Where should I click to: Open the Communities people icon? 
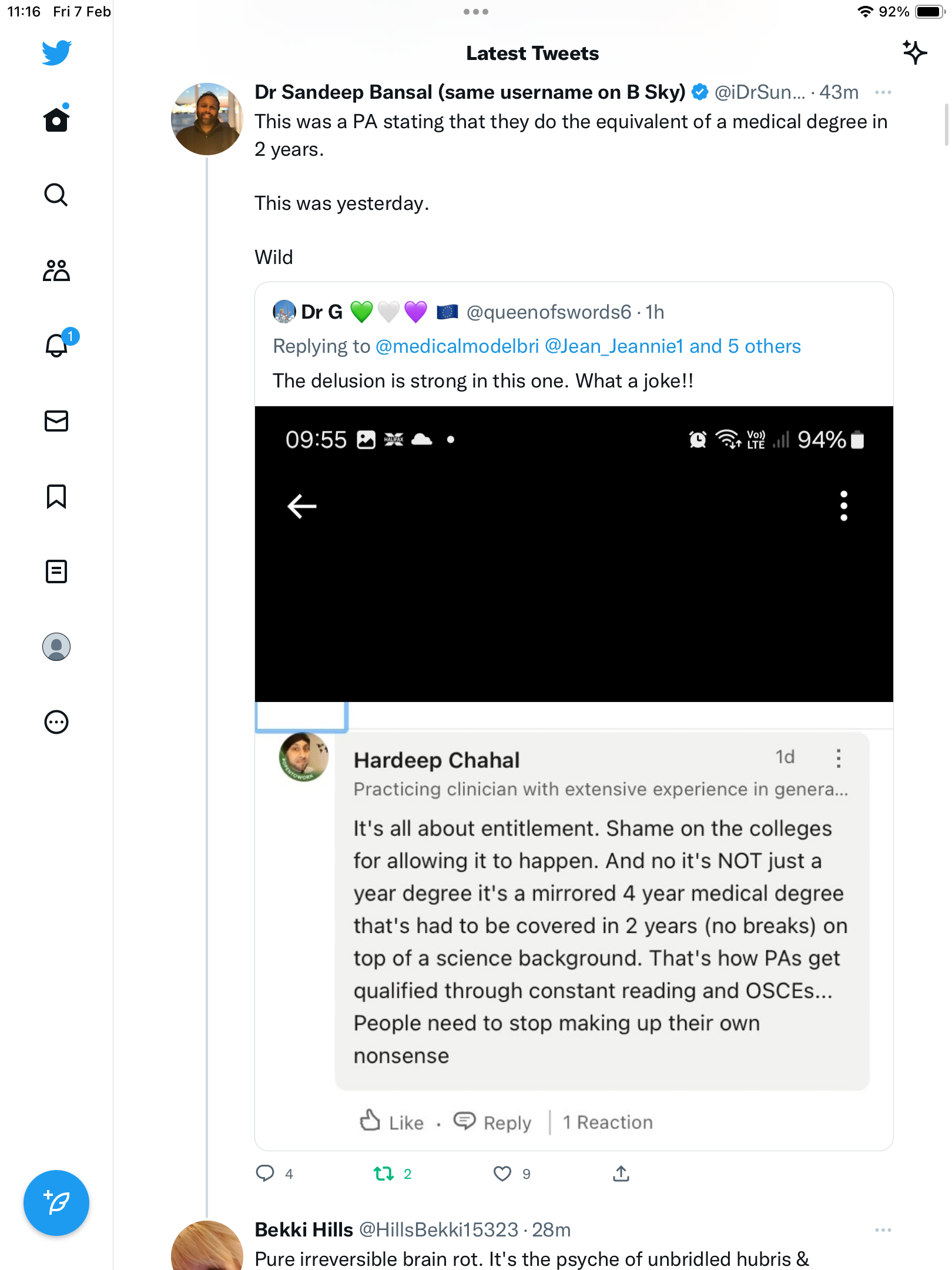[x=56, y=270]
